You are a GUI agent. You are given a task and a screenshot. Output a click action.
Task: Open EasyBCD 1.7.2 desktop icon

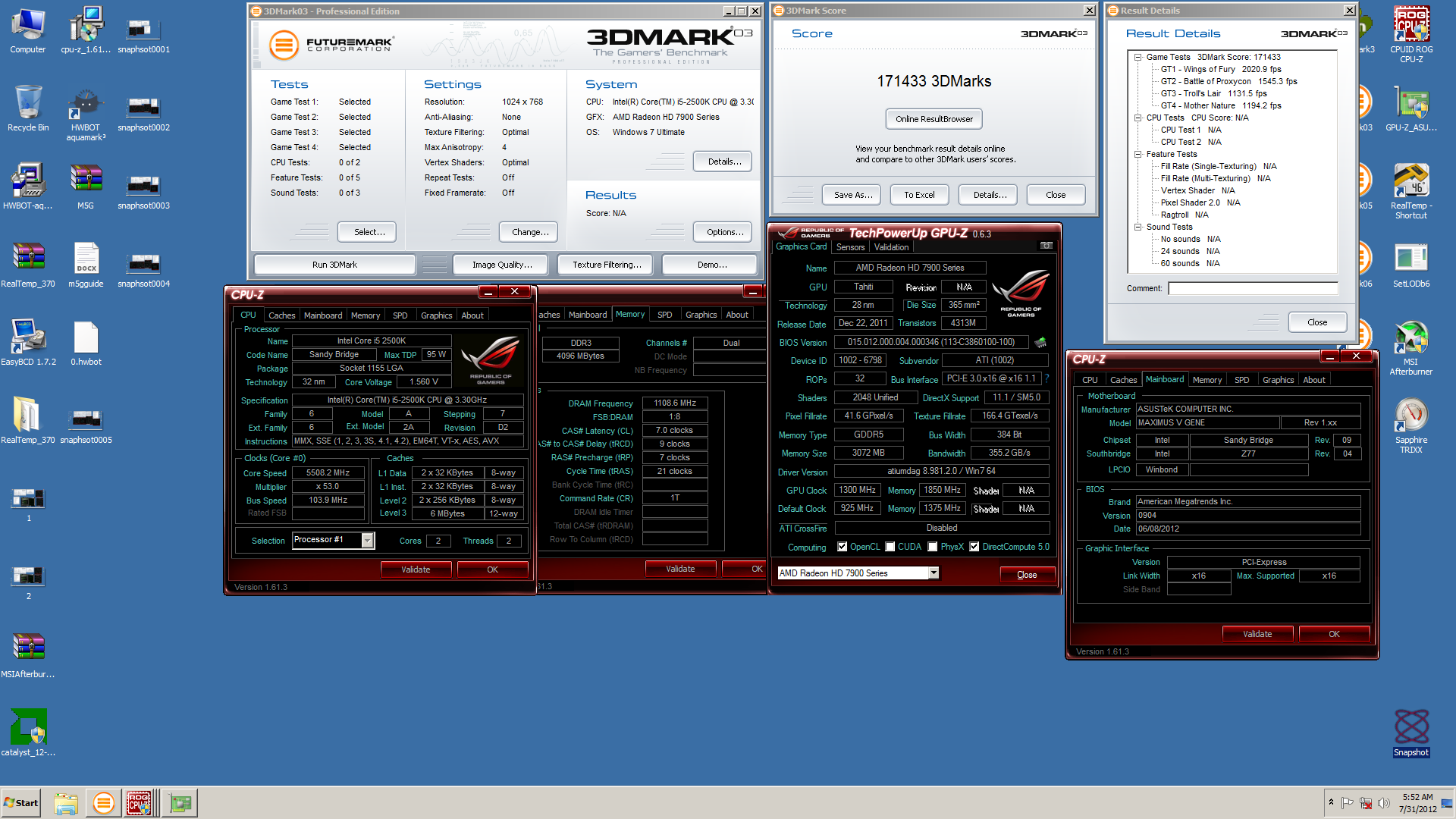pos(28,343)
